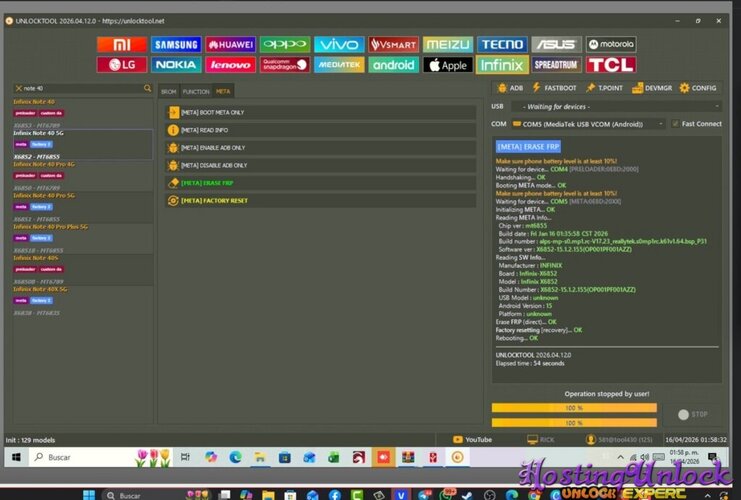The width and height of the screenshot is (741, 500).
Task: Open the CONFIG settings
Action: coord(698,88)
